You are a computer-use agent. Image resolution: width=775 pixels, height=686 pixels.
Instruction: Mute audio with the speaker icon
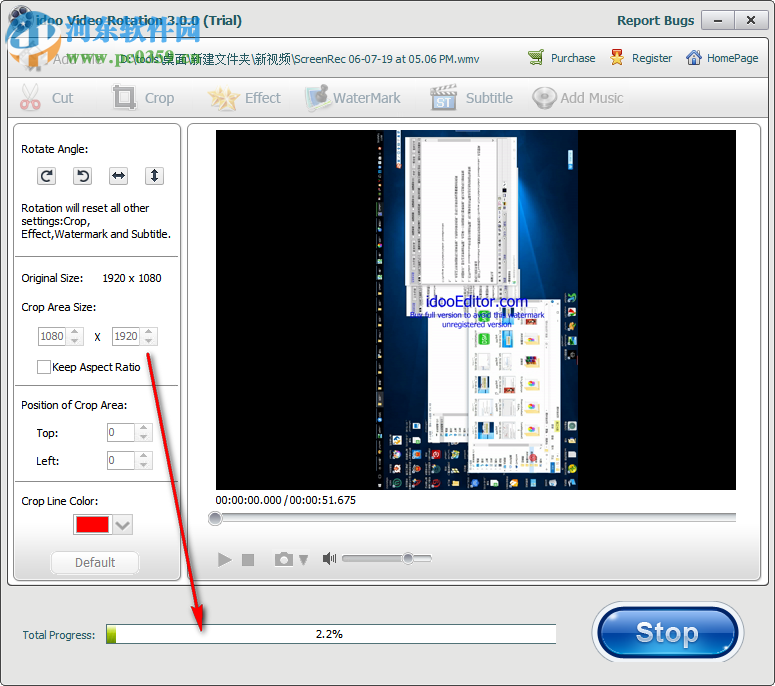(329, 558)
